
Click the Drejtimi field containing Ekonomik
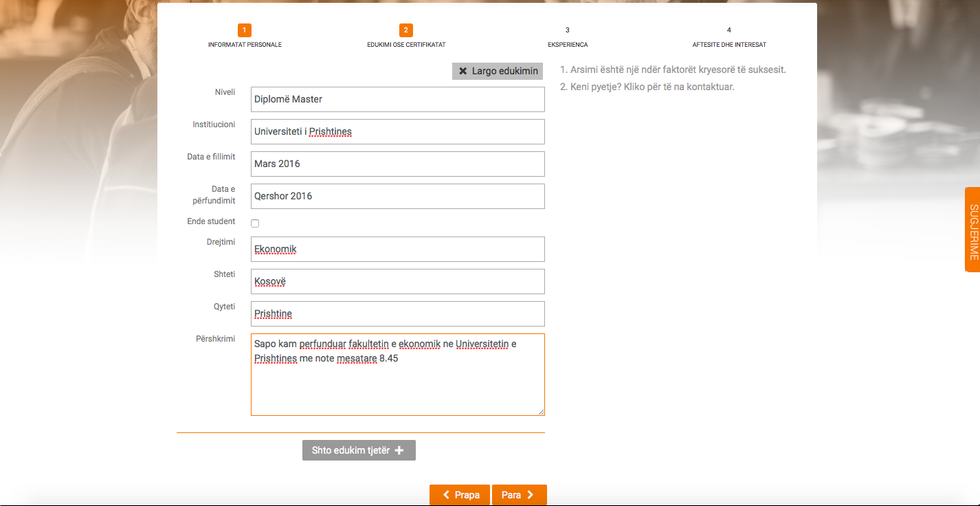[x=397, y=249]
